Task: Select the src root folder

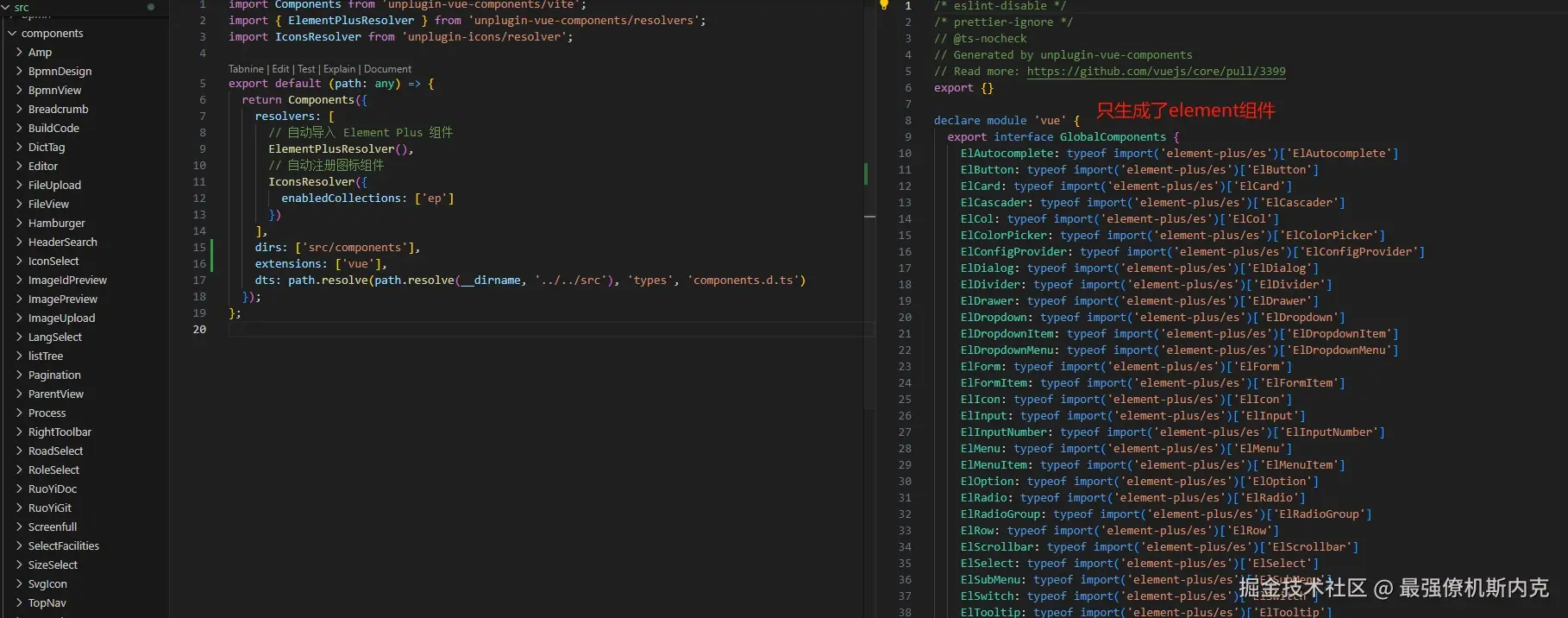Action: [x=22, y=8]
